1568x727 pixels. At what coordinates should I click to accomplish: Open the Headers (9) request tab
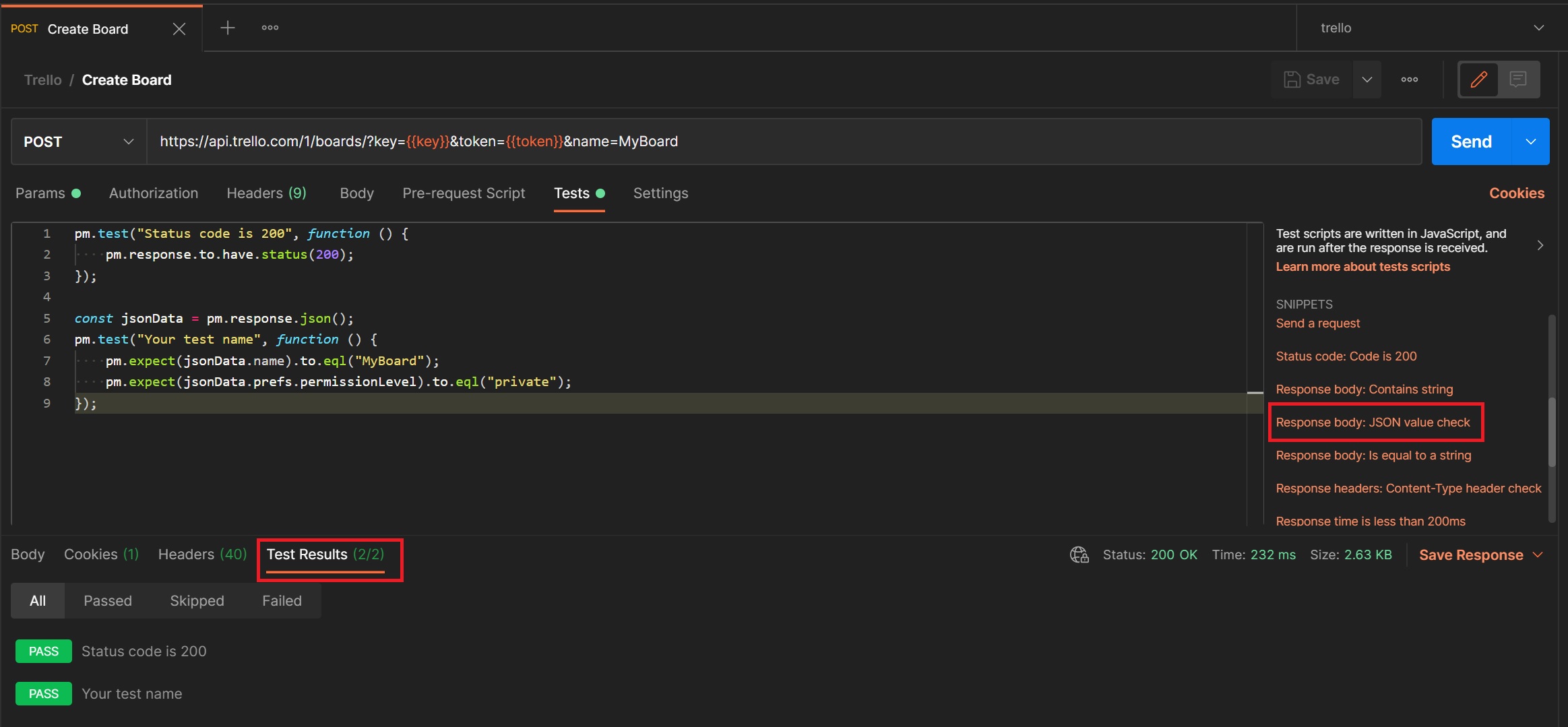point(266,193)
